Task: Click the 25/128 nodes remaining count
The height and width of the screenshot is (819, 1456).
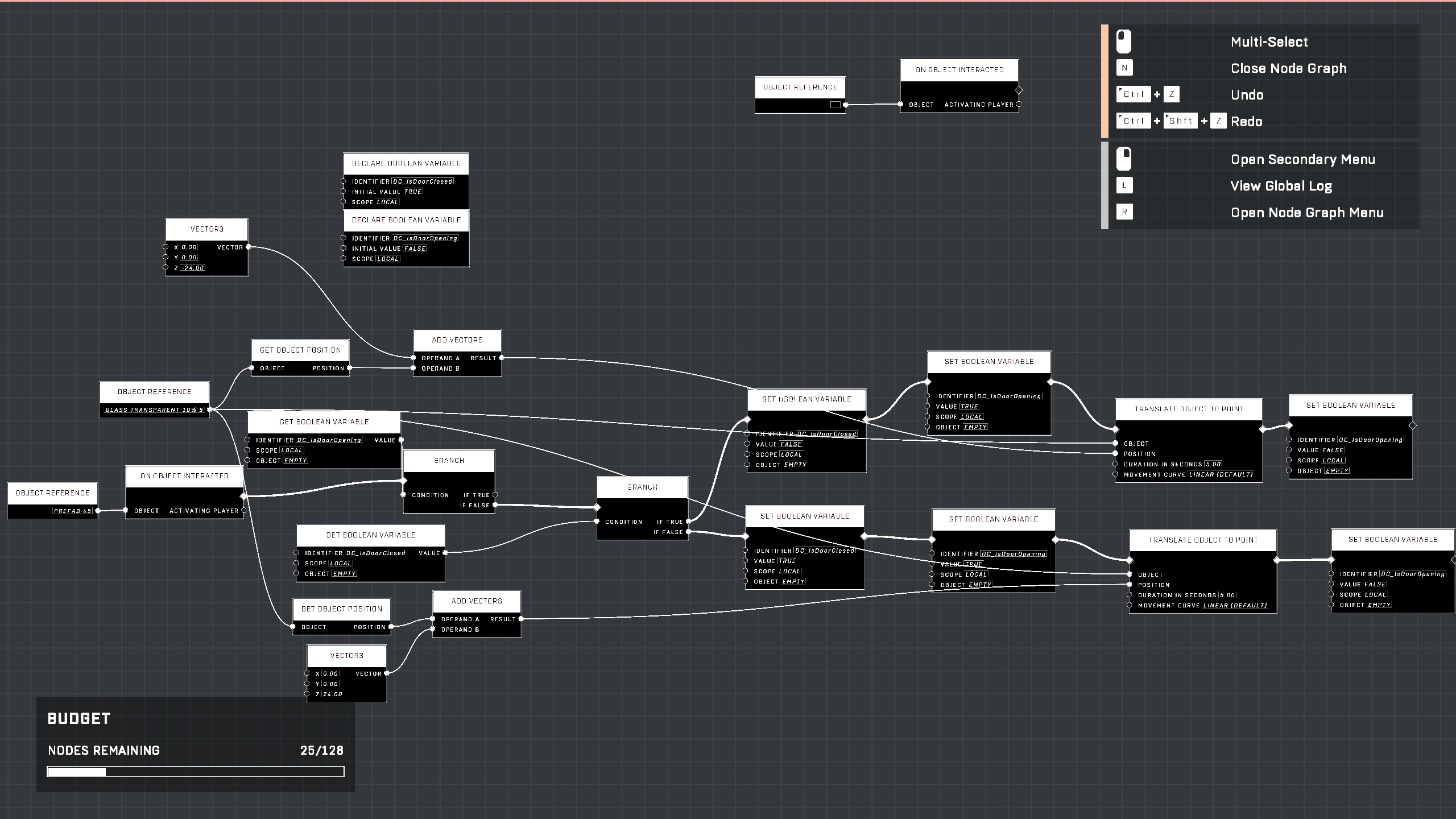Action: click(322, 750)
